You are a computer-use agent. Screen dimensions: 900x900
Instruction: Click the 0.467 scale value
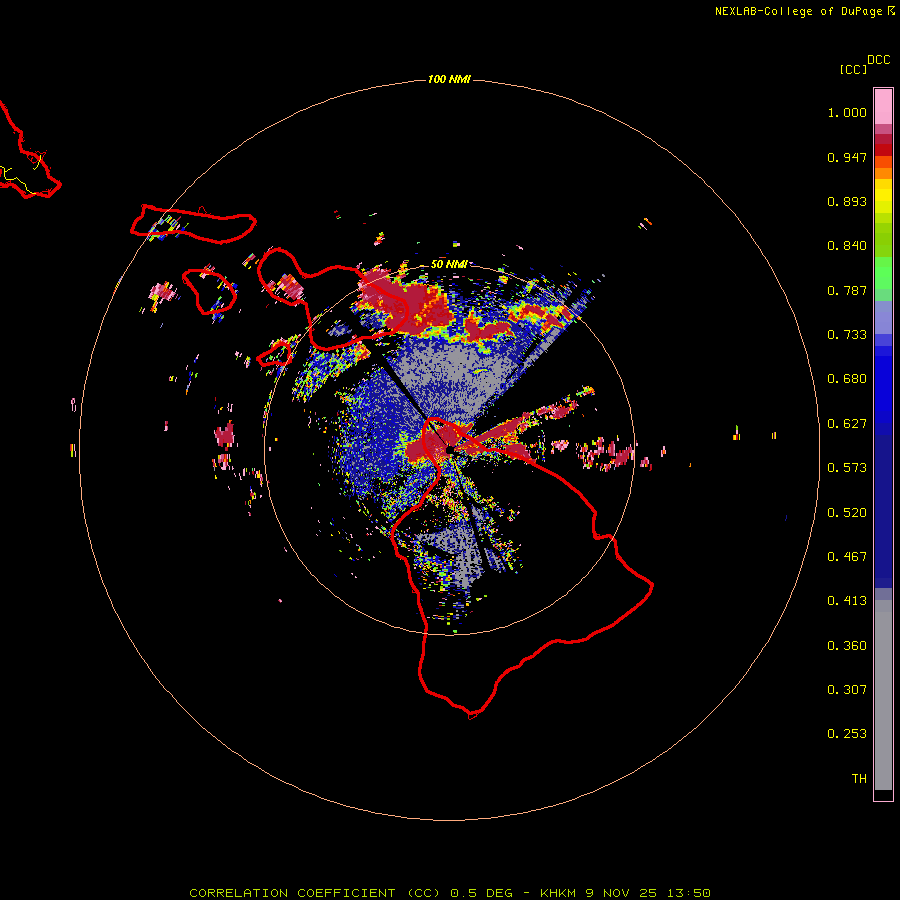pyautogui.click(x=847, y=557)
